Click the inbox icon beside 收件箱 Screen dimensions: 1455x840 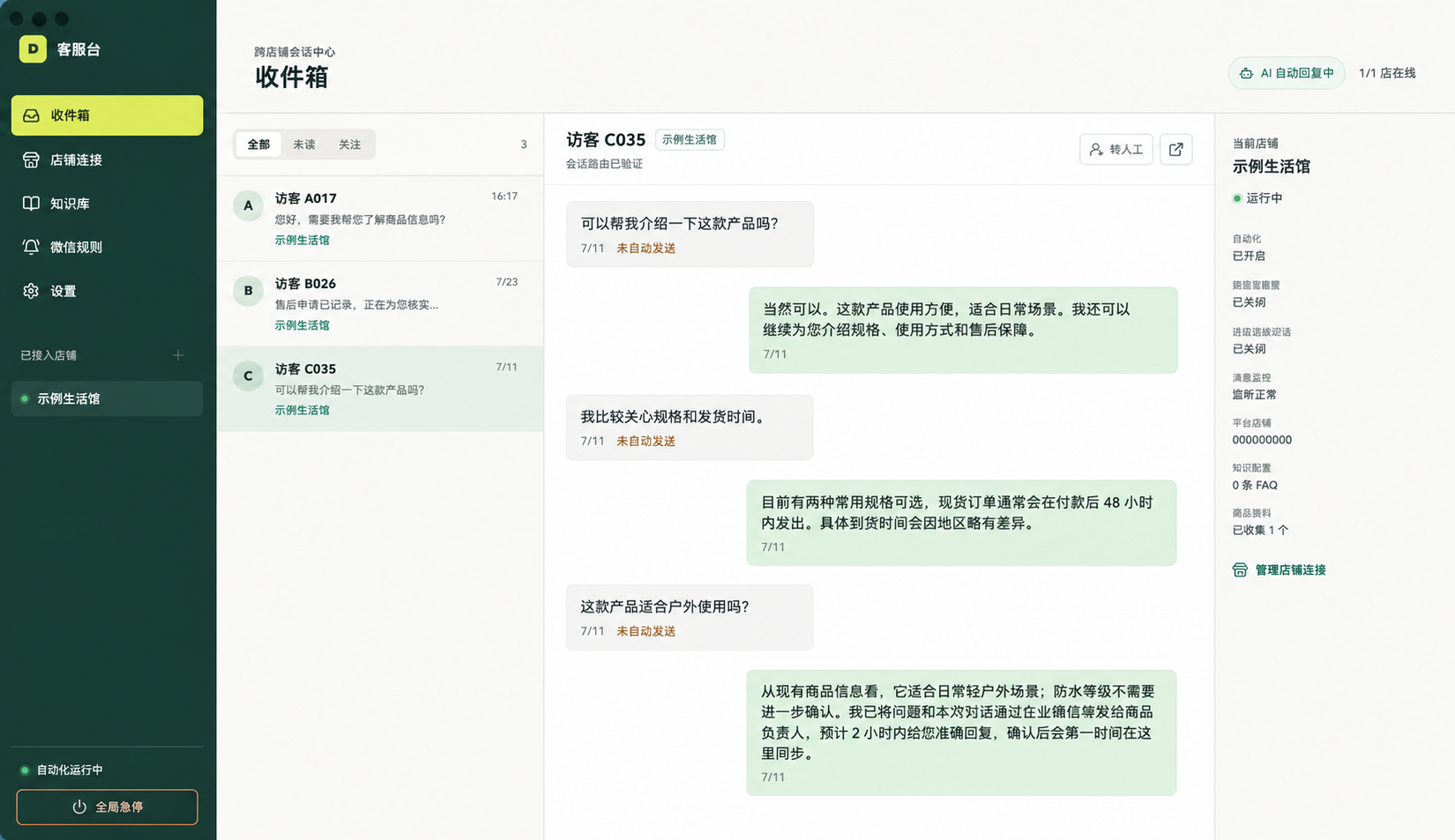(31, 115)
